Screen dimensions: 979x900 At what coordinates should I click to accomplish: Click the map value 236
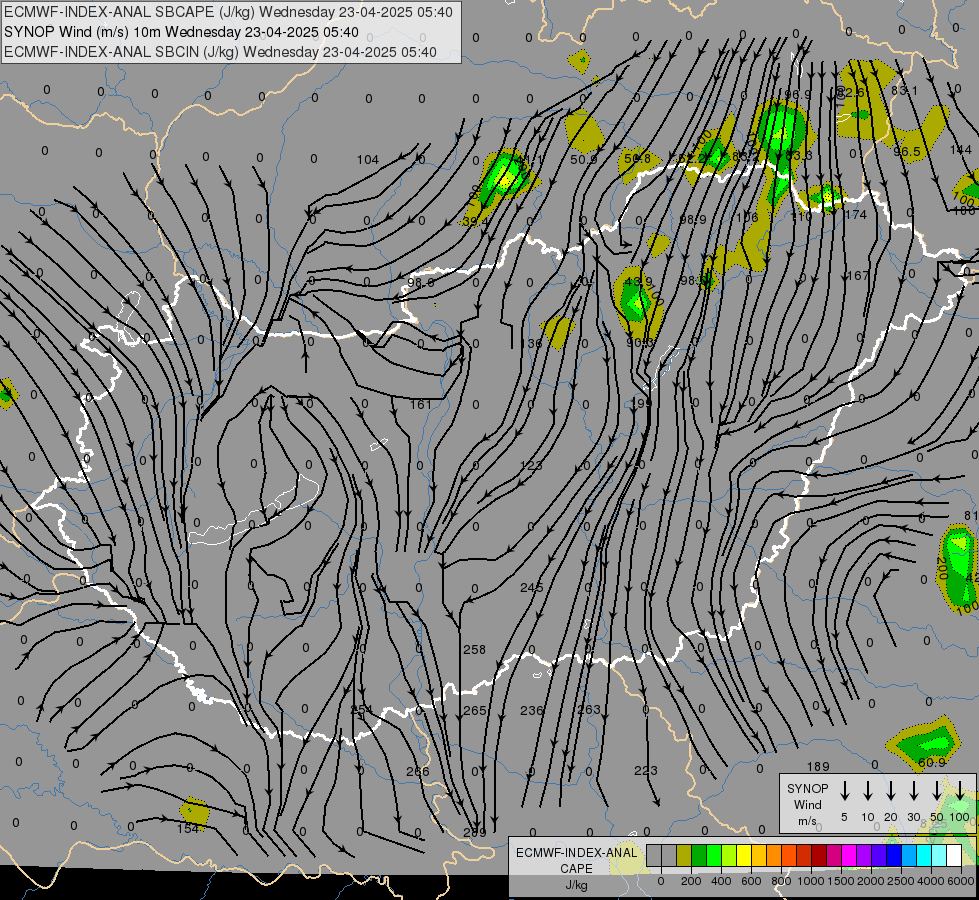pyautogui.click(x=532, y=710)
